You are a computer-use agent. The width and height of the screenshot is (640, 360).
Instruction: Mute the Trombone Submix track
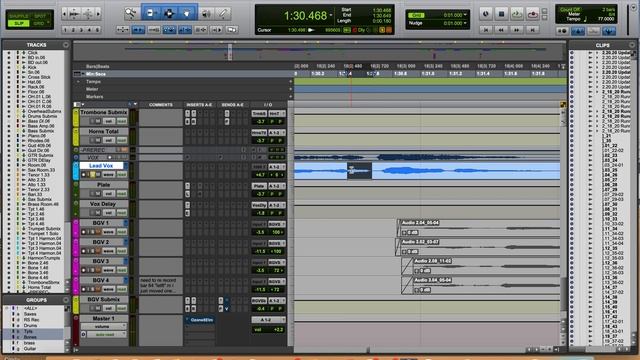point(98,121)
